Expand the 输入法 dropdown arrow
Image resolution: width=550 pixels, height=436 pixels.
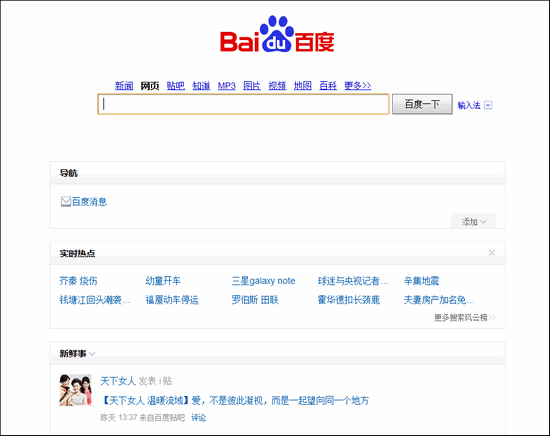(x=488, y=105)
